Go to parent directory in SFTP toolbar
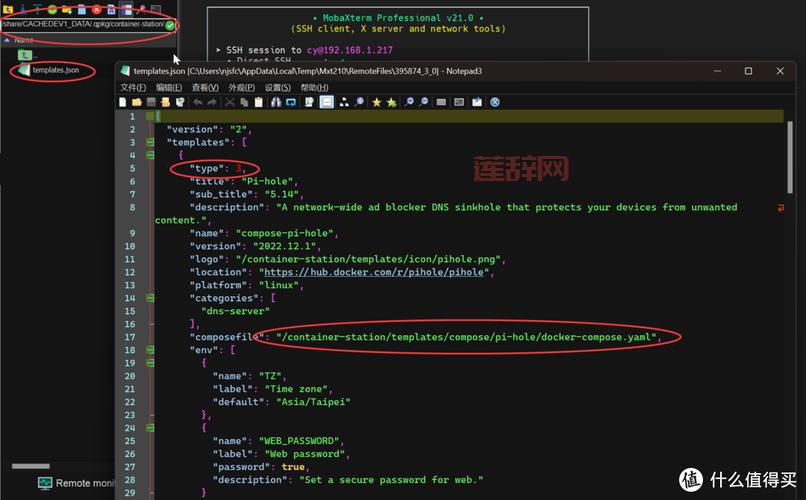The height and width of the screenshot is (500, 806). pos(8,10)
